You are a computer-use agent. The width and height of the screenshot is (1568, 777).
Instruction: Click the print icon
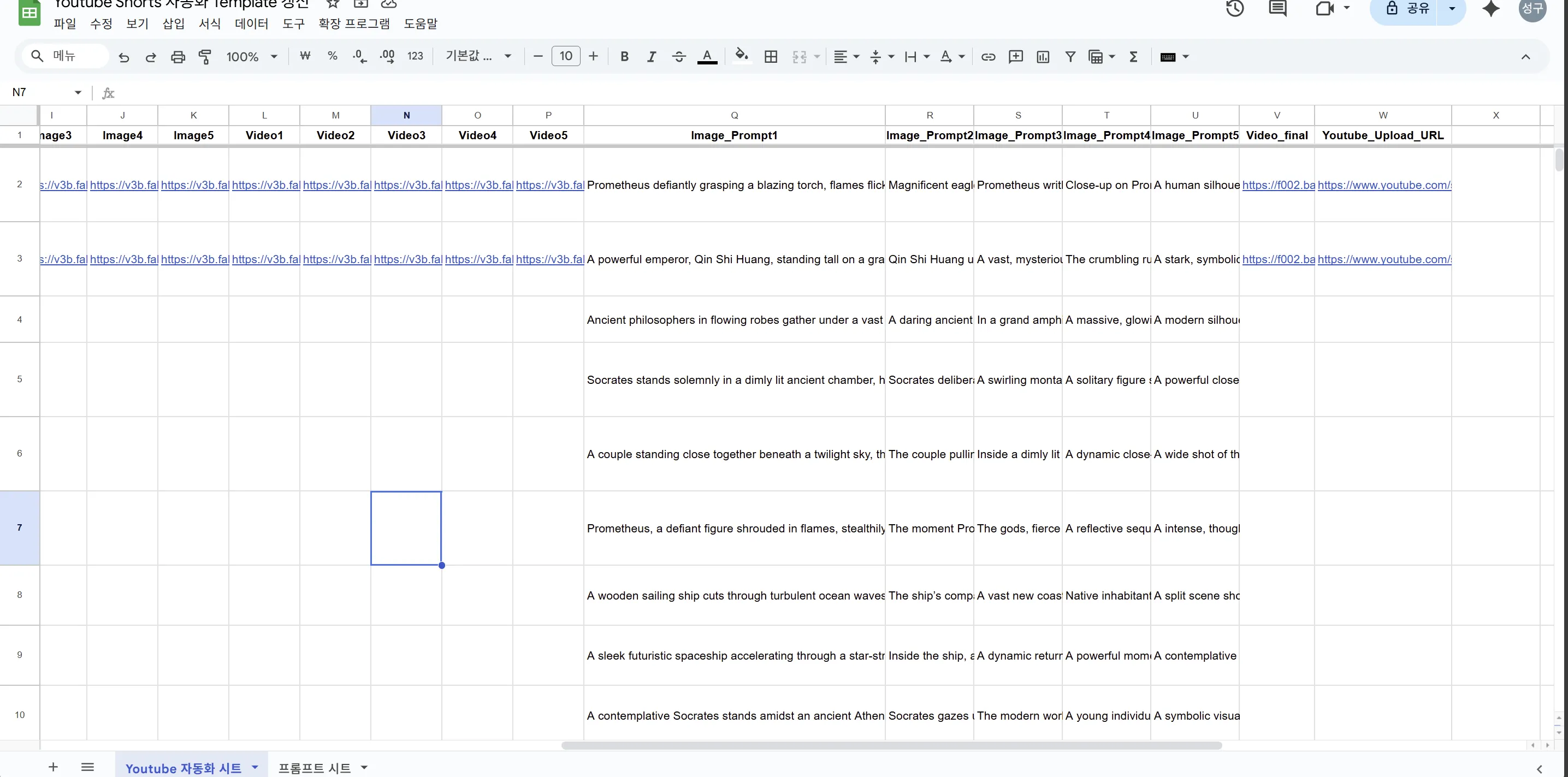click(x=177, y=57)
